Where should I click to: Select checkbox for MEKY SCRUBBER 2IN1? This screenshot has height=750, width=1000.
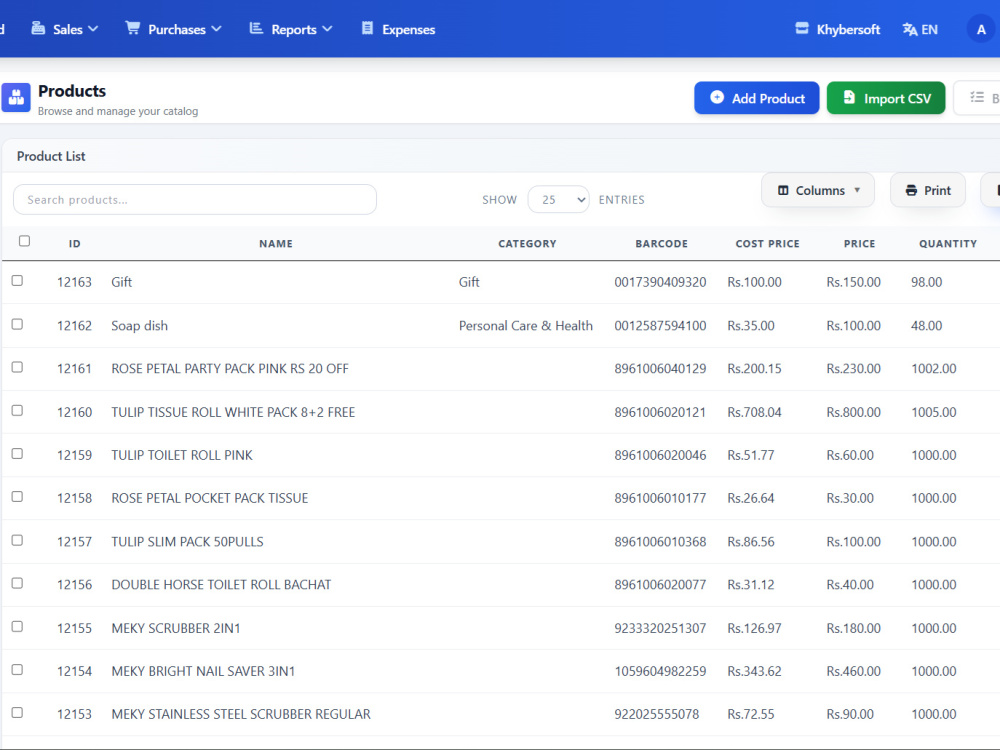point(17,627)
